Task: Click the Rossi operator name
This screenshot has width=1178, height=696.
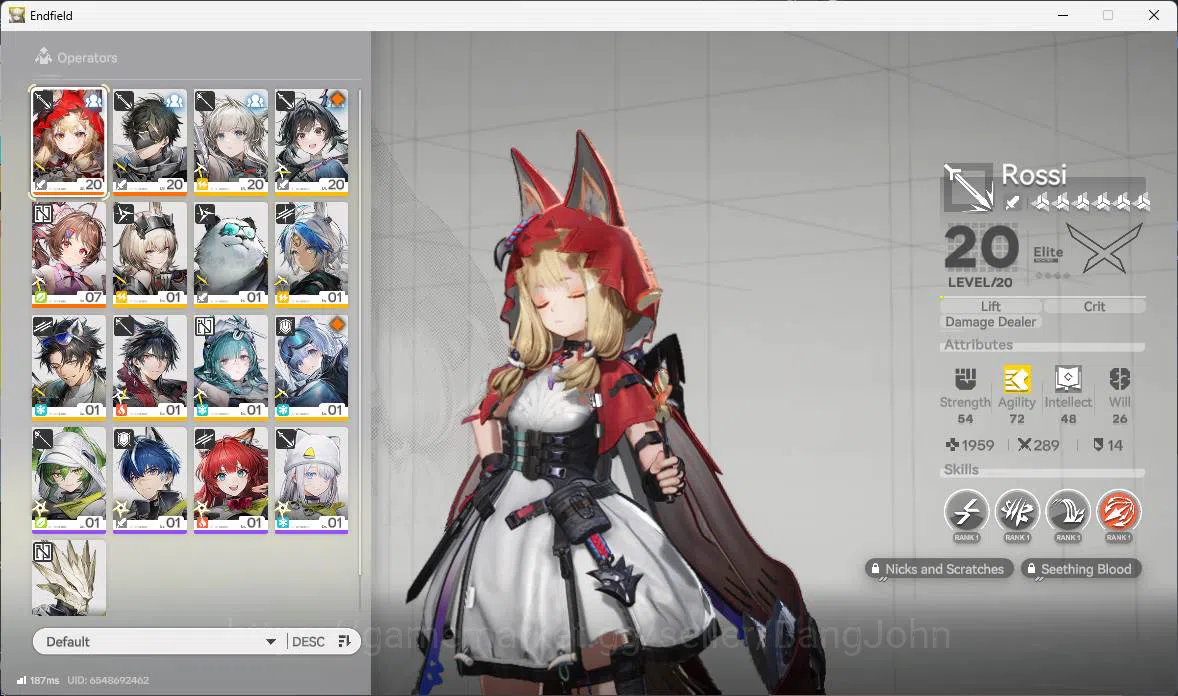Action: pyautogui.click(x=1034, y=175)
